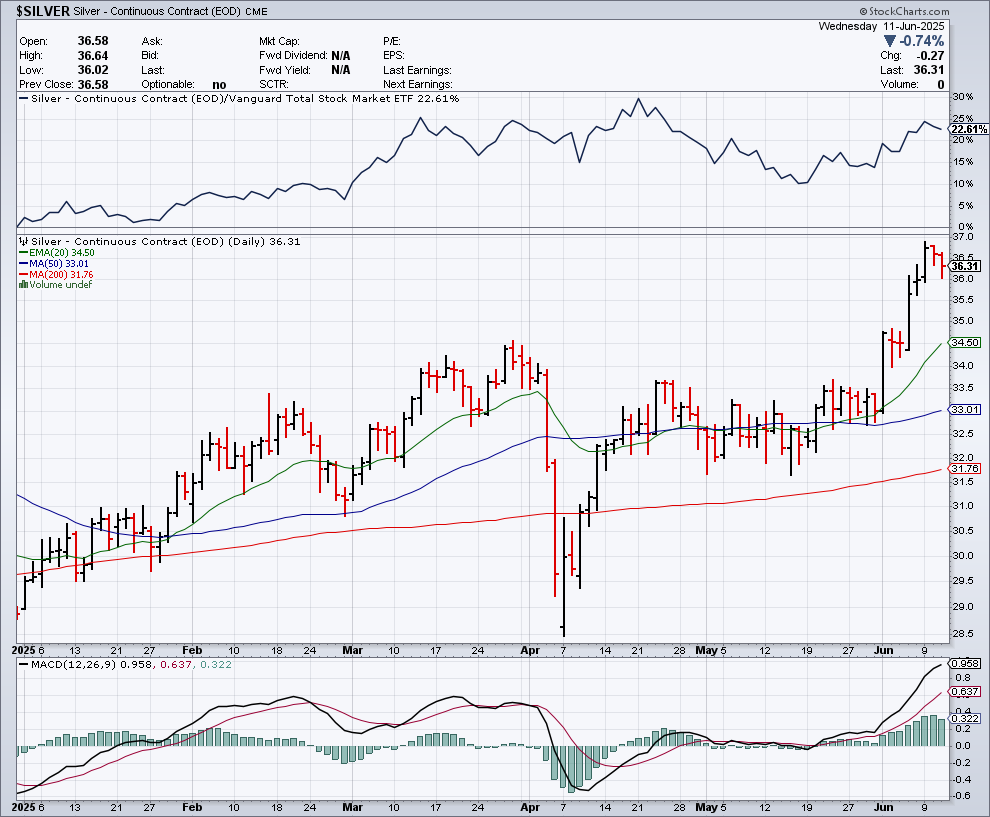Click the red 31.76 MA(200) price tag

click(964, 468)
